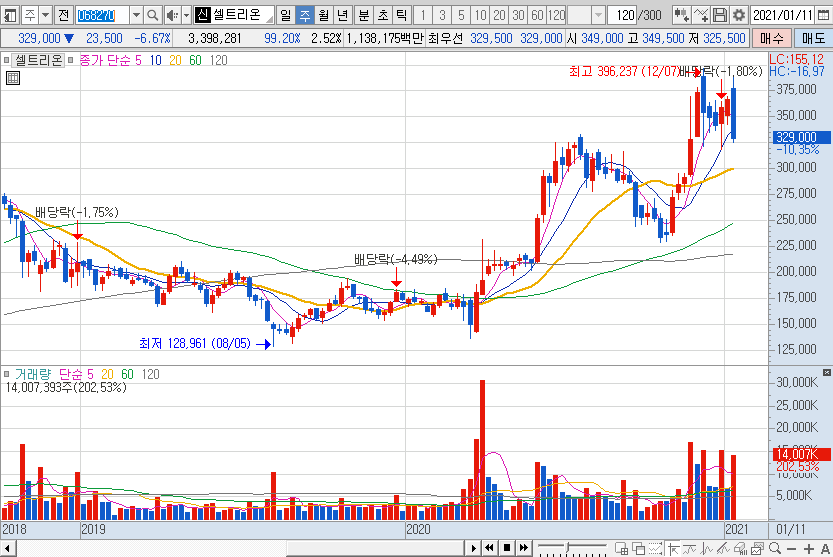This screenshot has height=557, width=833.
Task: Toggle the left panel layout icon
Action: tap(10, 15)
